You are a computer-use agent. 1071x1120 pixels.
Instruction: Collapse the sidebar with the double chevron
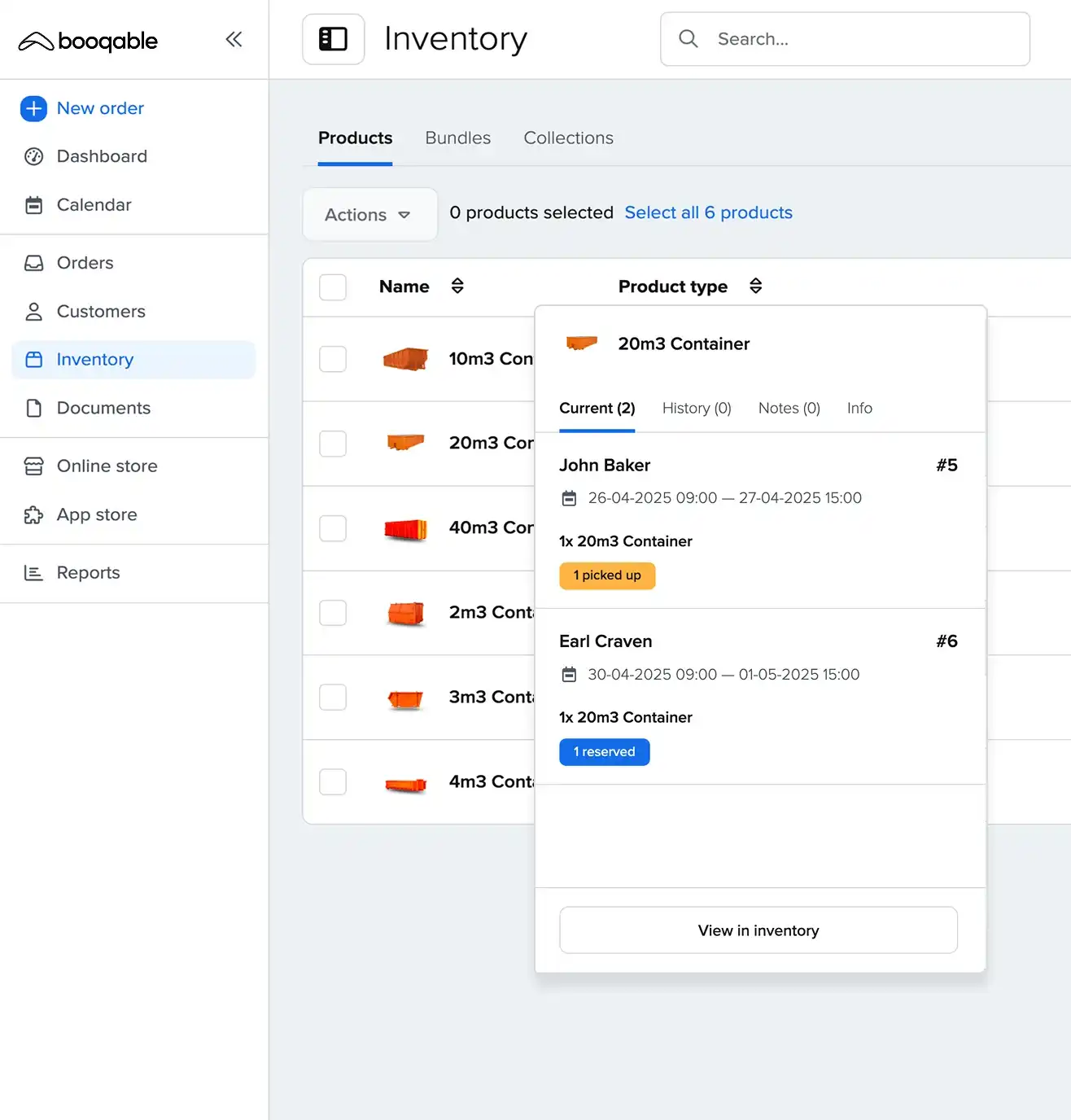(x=234, y=38)
